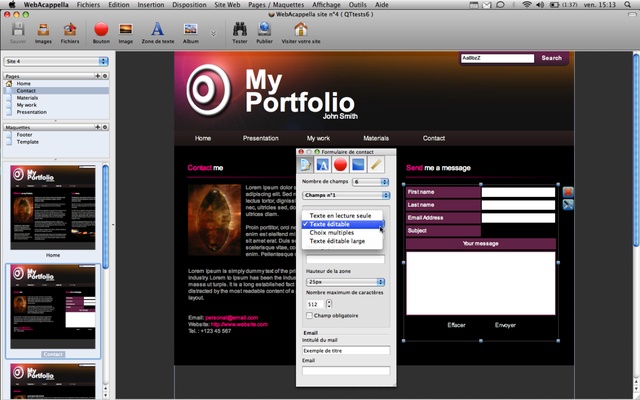Click the Home page thumbnail
Screen dimensions: 640x400
[53, 207]
